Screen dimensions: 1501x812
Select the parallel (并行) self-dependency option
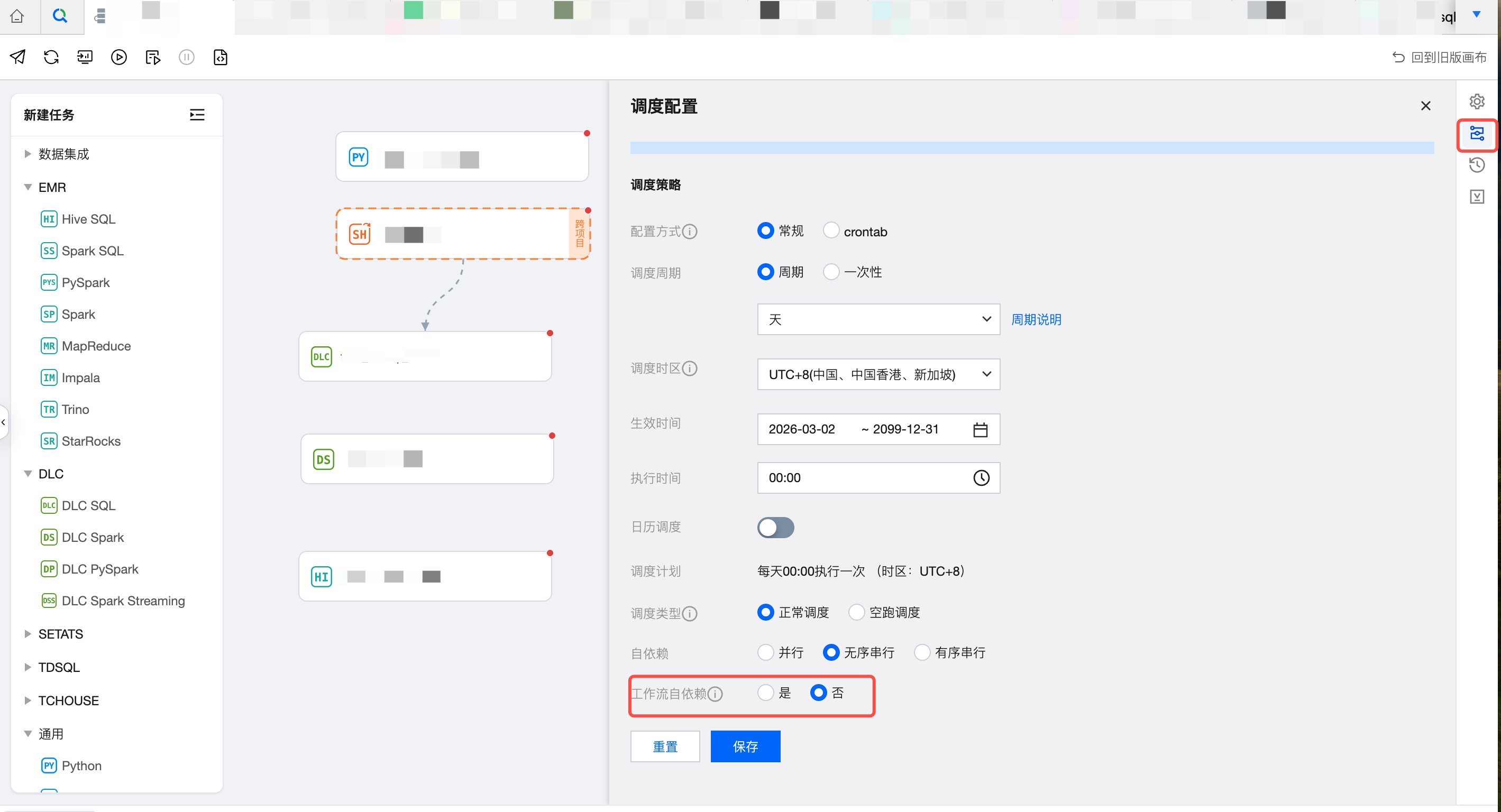click(765, 652)
